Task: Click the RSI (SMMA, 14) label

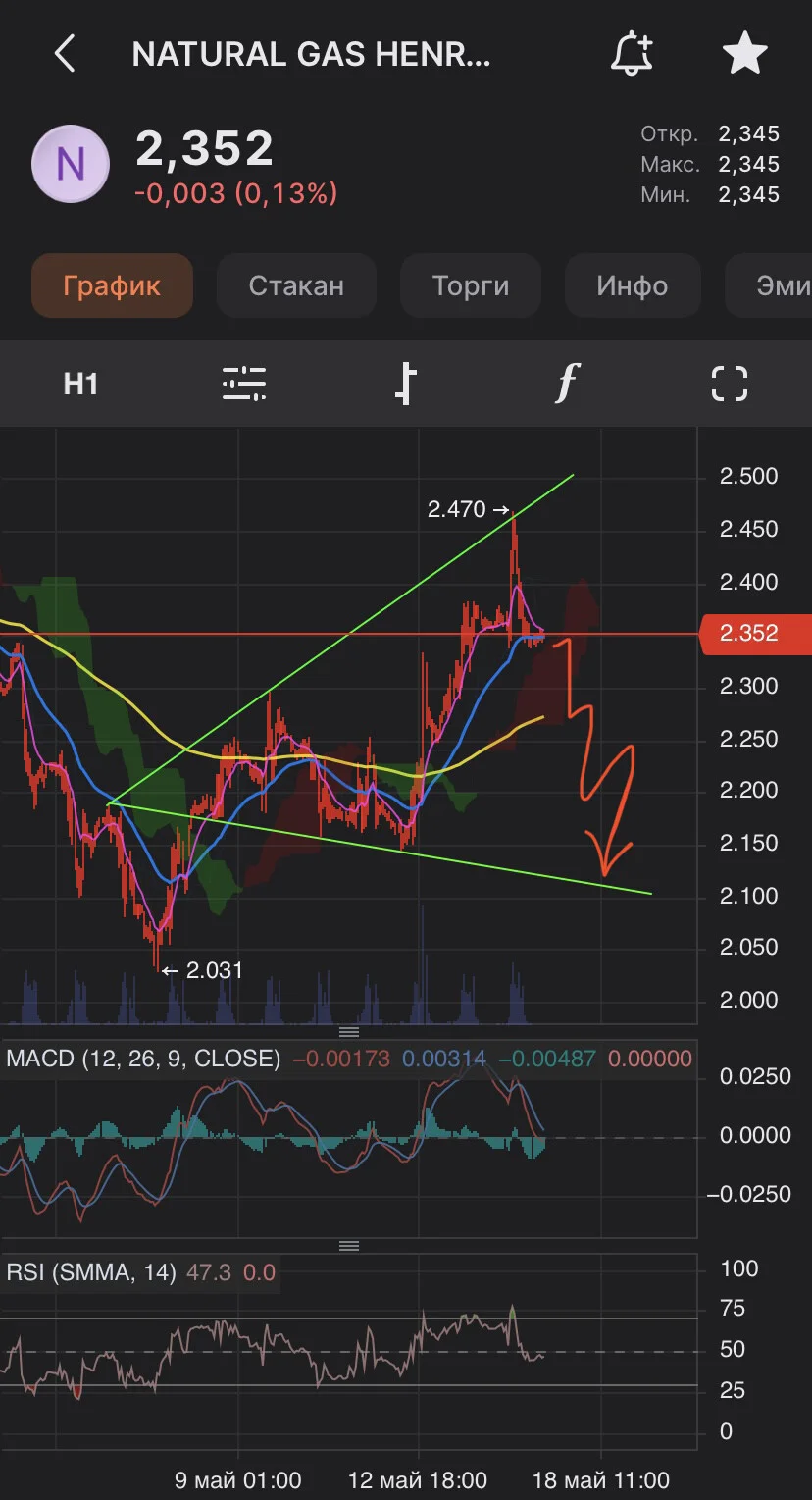Action: (x=91, y=1272)
